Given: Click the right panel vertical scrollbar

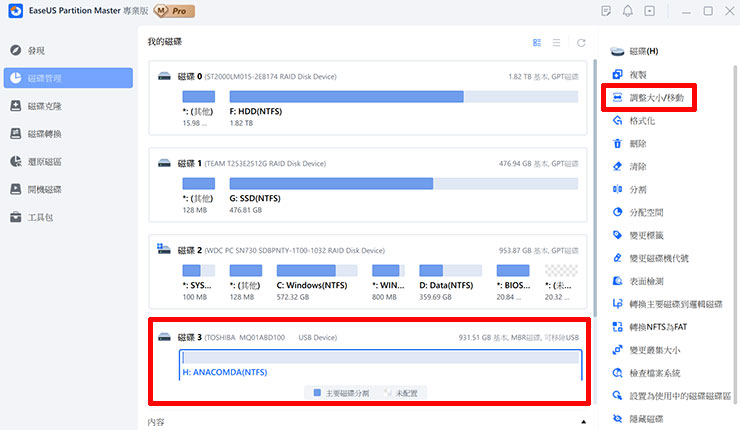Looking at the screenshot, I should (735, 236).
